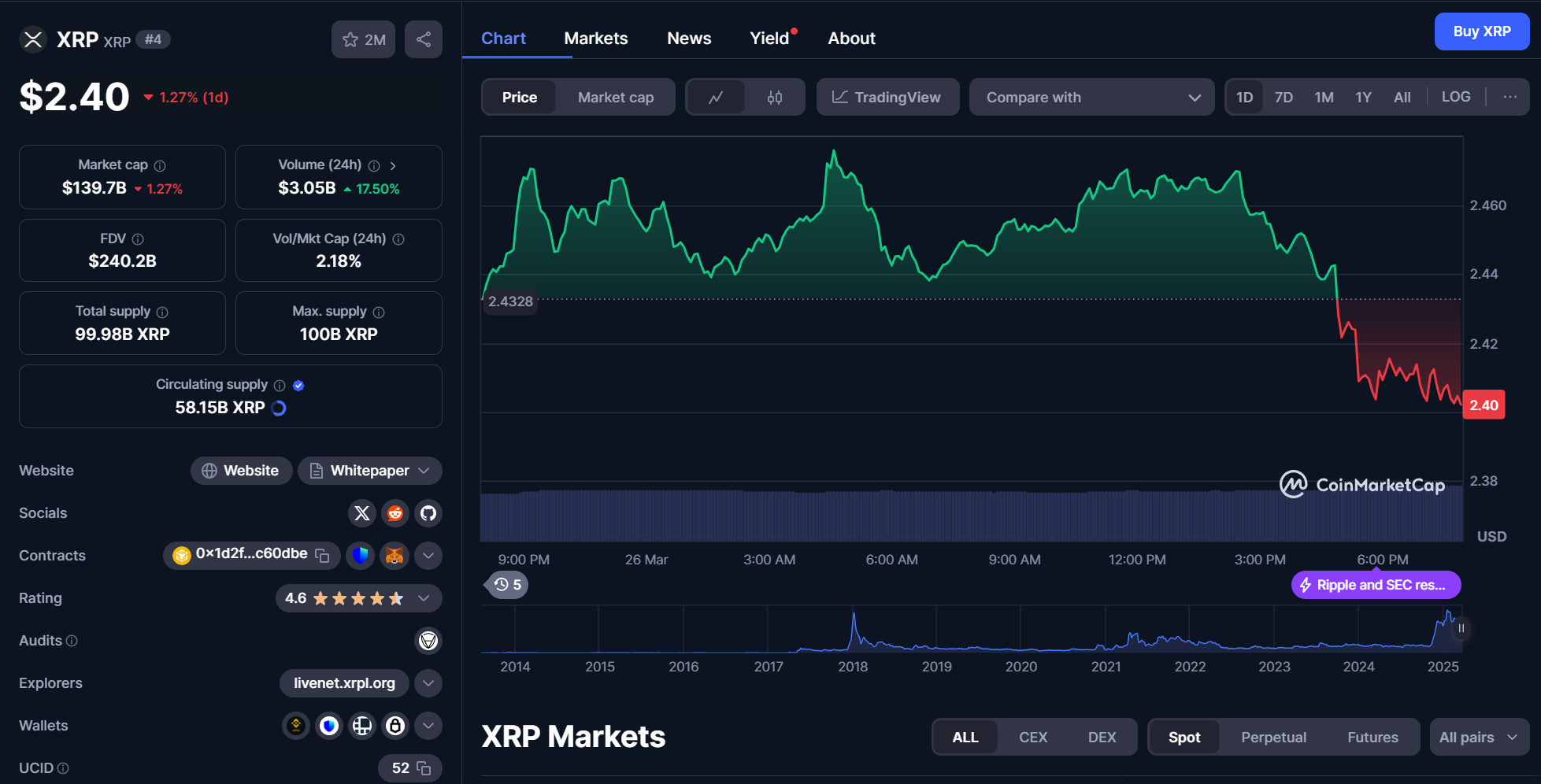Open the All pairs dropdown
Viewport: 1541px width, 784px height.
pos(1478,737)
